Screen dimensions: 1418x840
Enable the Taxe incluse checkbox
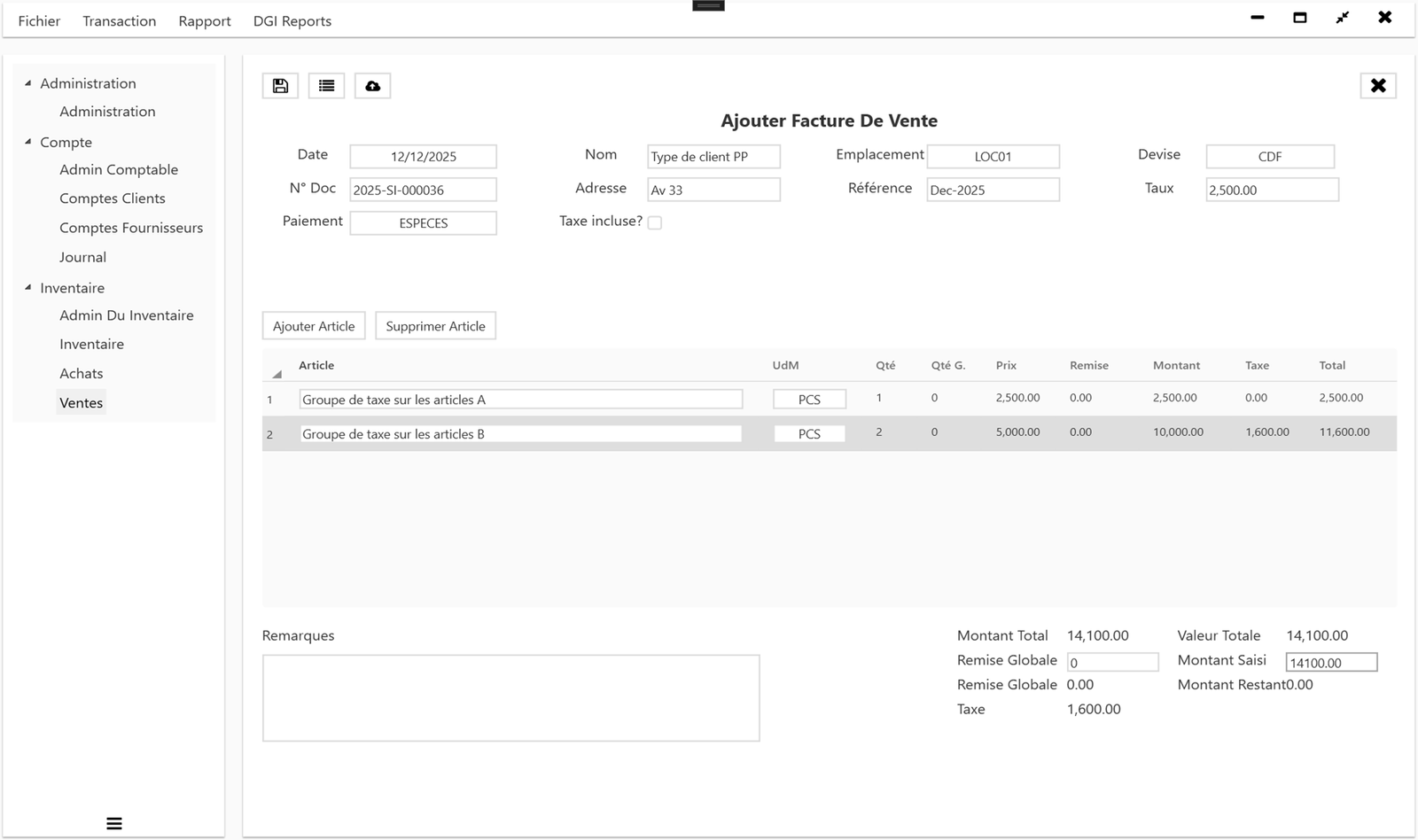[655, 222]
